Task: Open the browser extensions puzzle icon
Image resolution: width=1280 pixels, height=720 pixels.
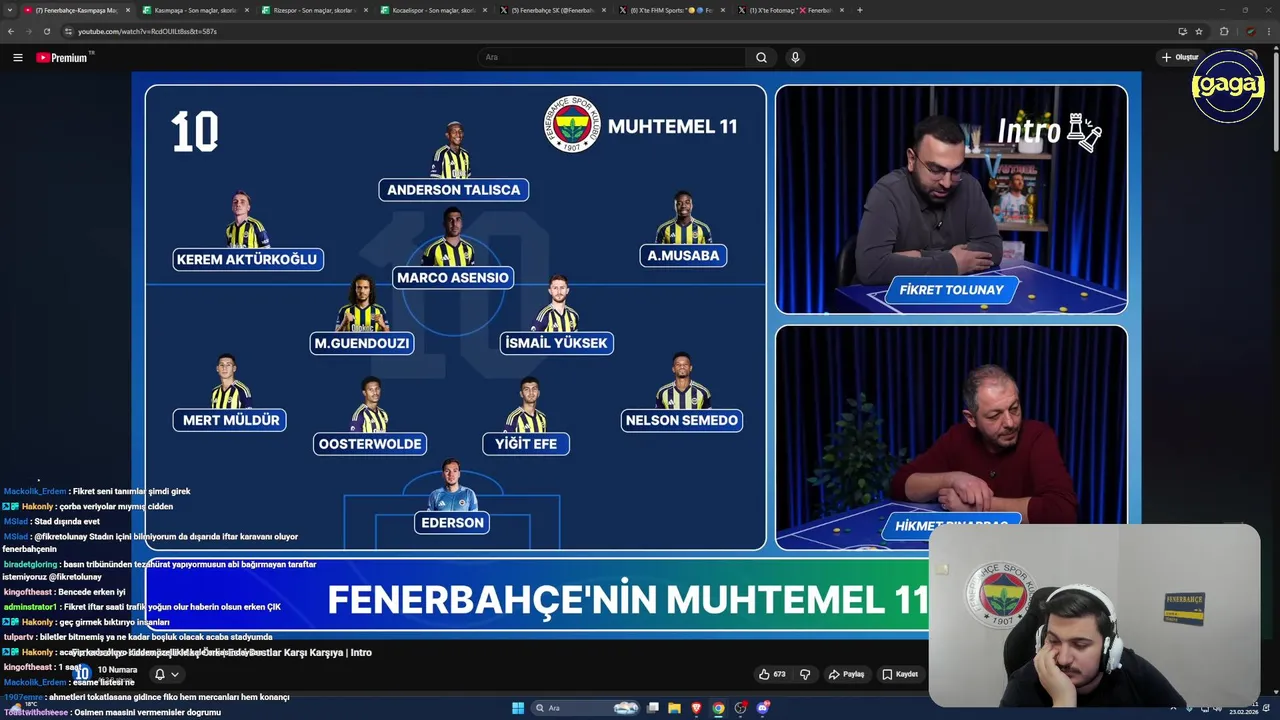Action: coord(1224,31)
